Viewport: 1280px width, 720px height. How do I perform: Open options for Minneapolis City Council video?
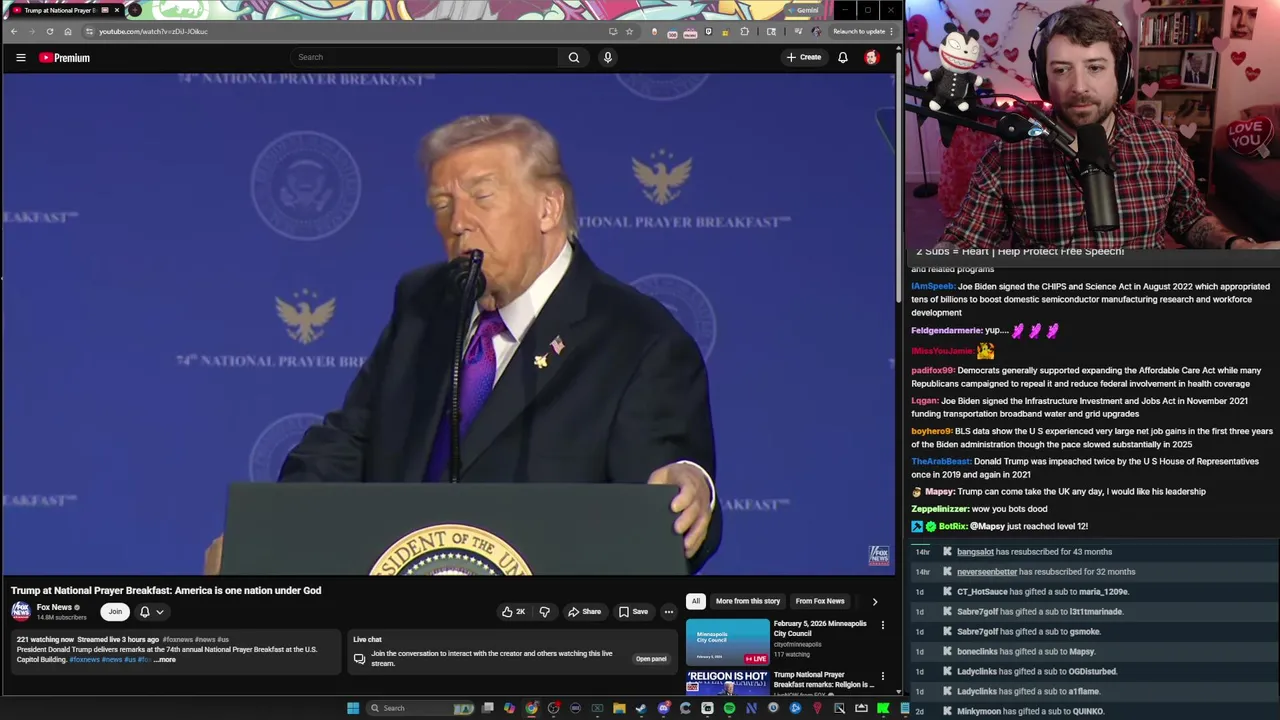882,625
